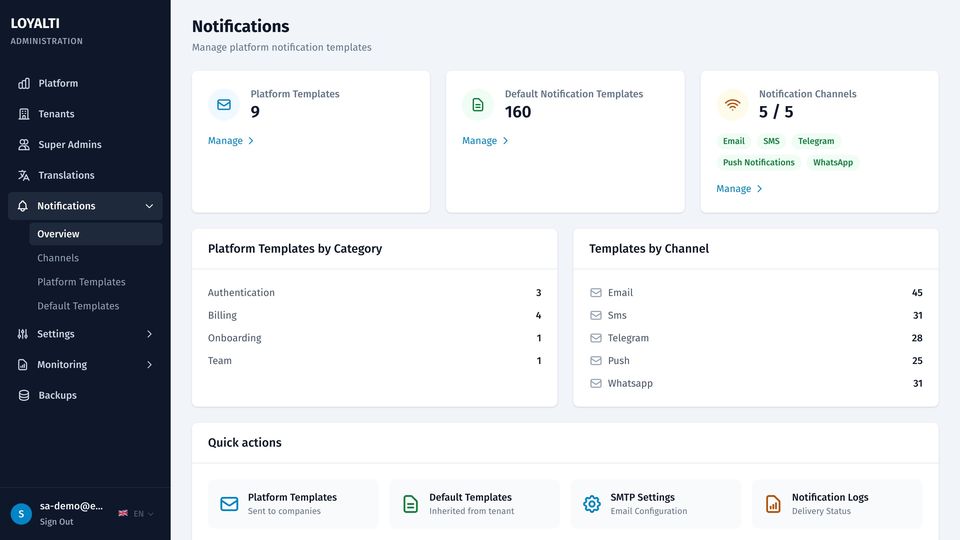Screen dimensions: 960x540
Task: Click the Notifications bell icon
Action: pos(23,206)
